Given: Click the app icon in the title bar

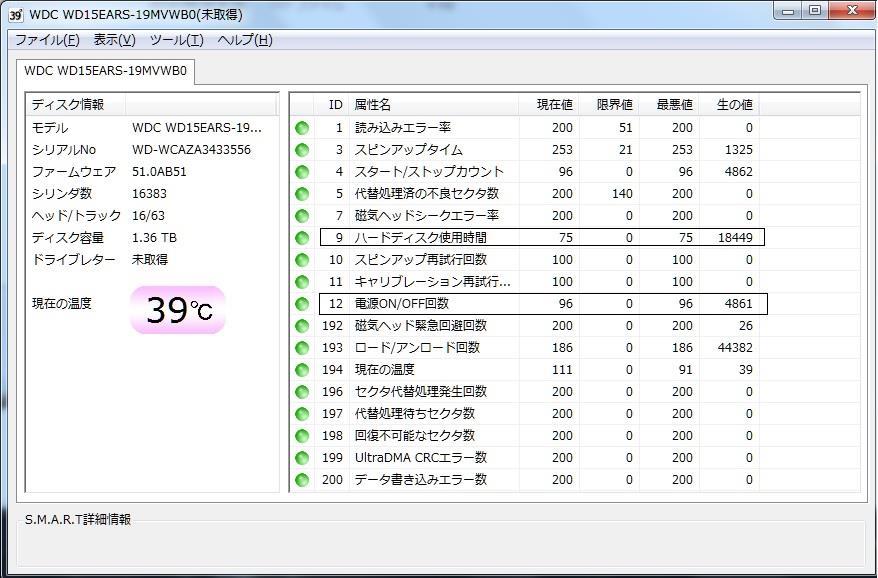Looking at the screenshot, I should [x=16, y=15].
